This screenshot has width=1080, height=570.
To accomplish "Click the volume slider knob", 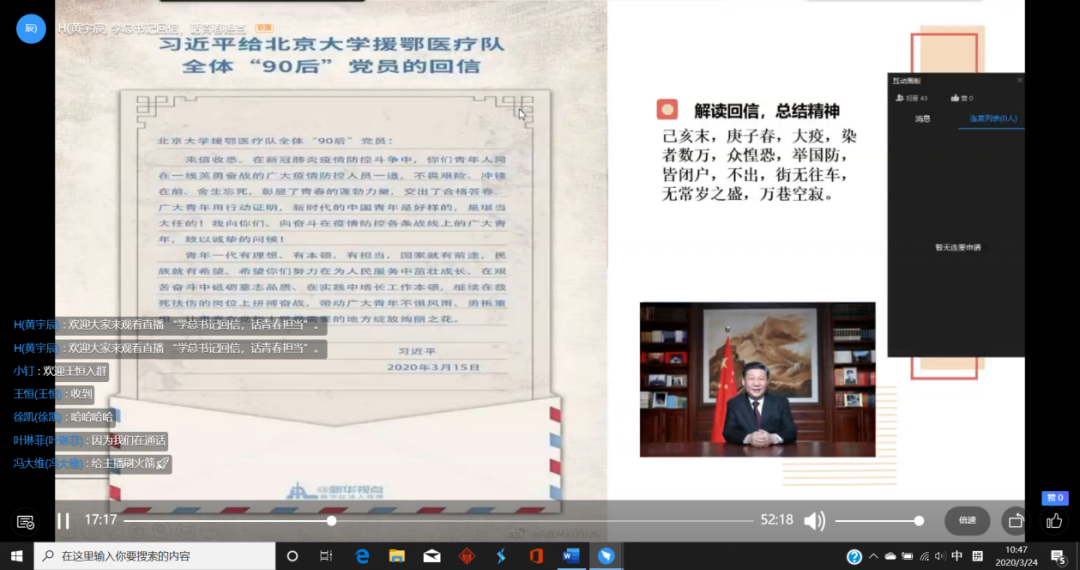I will tap(918, 521).
